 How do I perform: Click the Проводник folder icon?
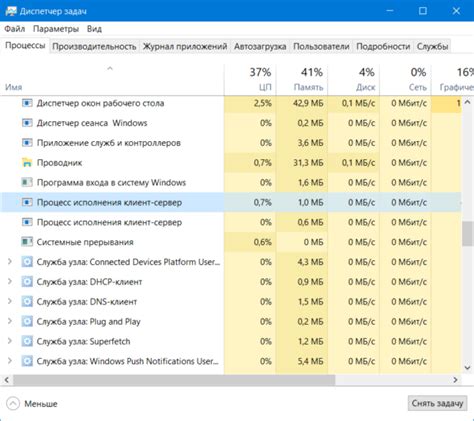pos(27,163)
